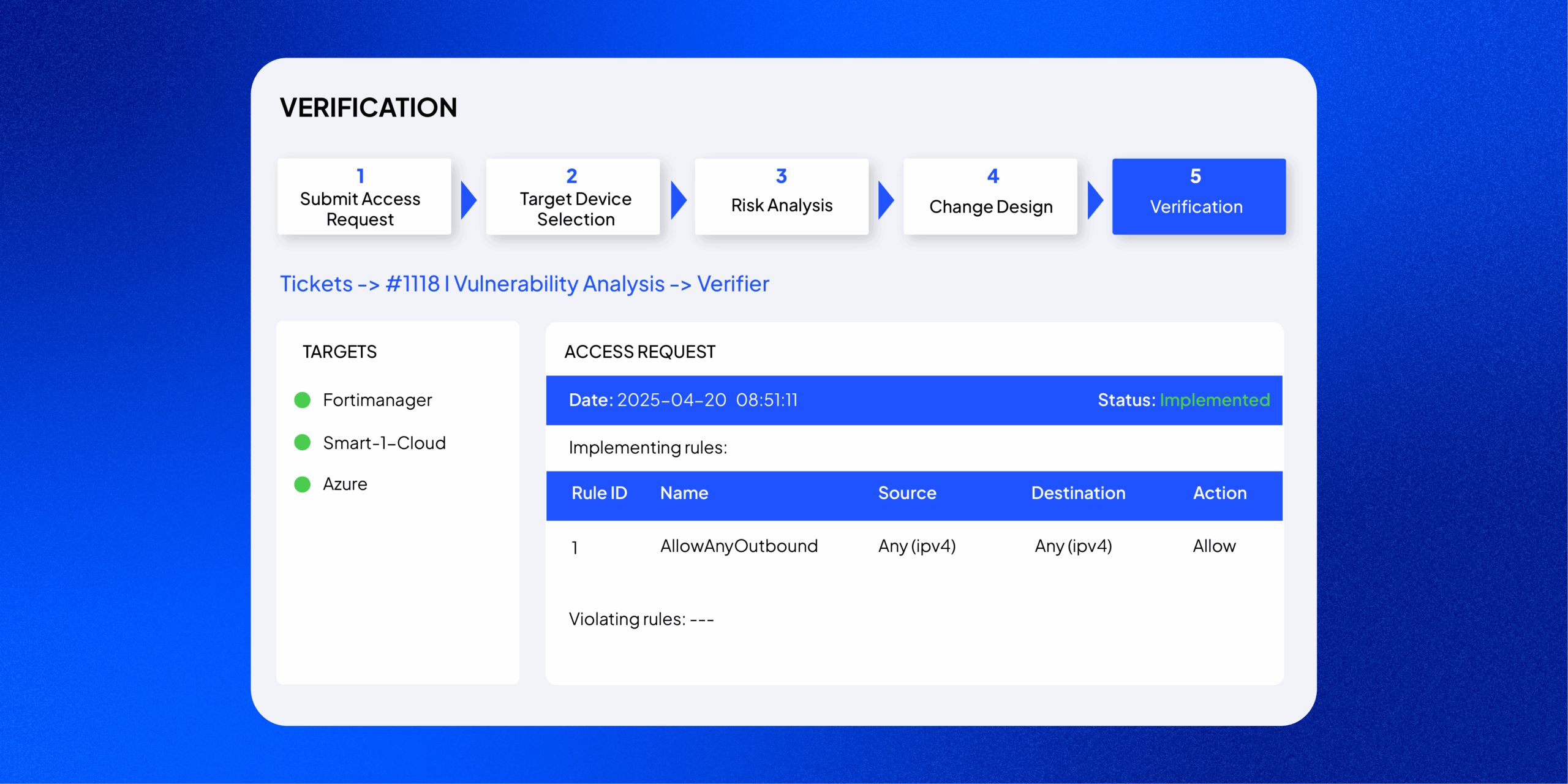Image resolution: width=1568 pixels, height=784 pixels.
Task: Click the green status dot for Smart-1-Cloud
Action: click(x=303, y=442)
